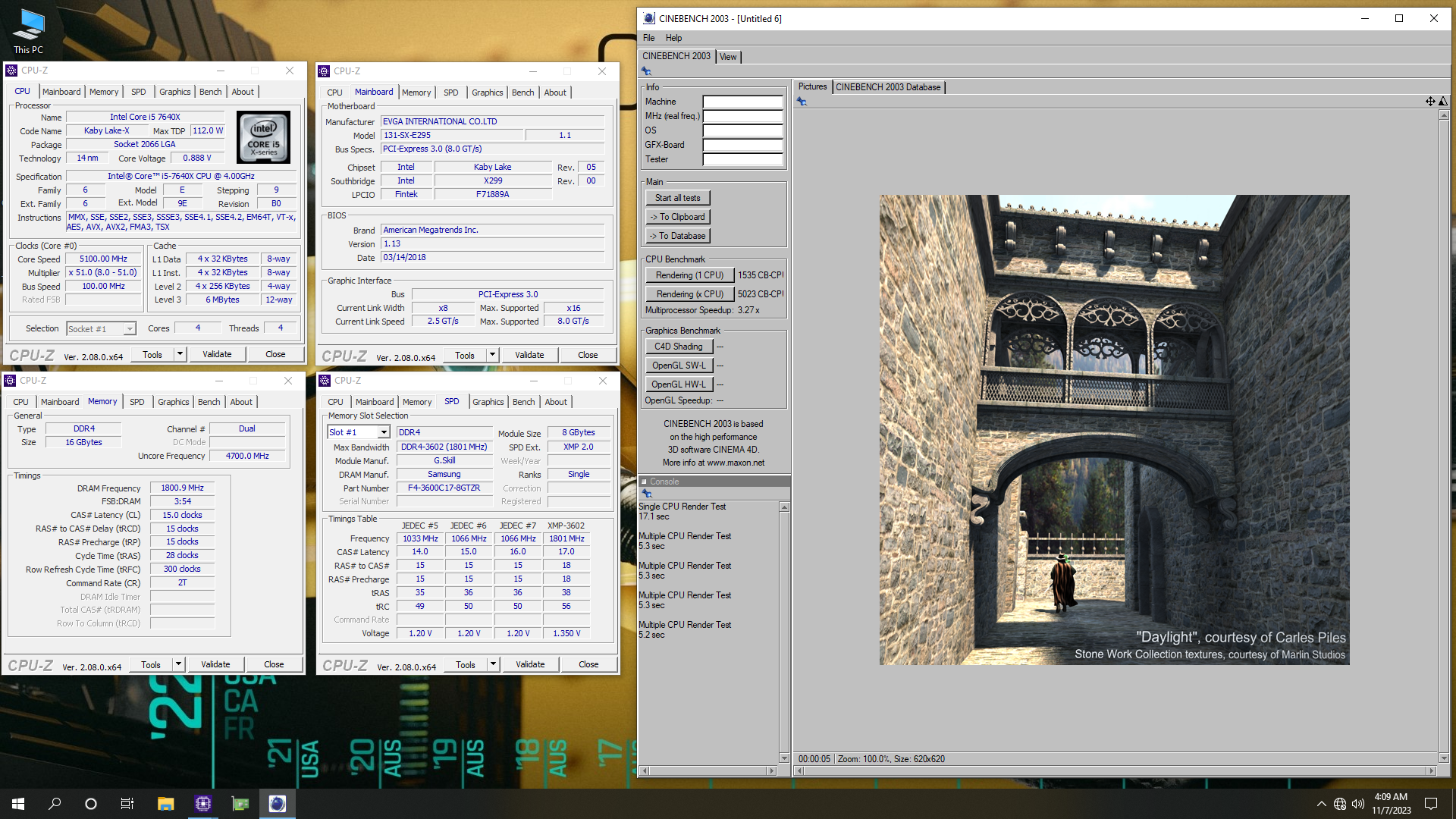The image size is (1456, 819).
Task: Switch to CINEBENCH taskbar icon
Action: click(x=278, y=804)
